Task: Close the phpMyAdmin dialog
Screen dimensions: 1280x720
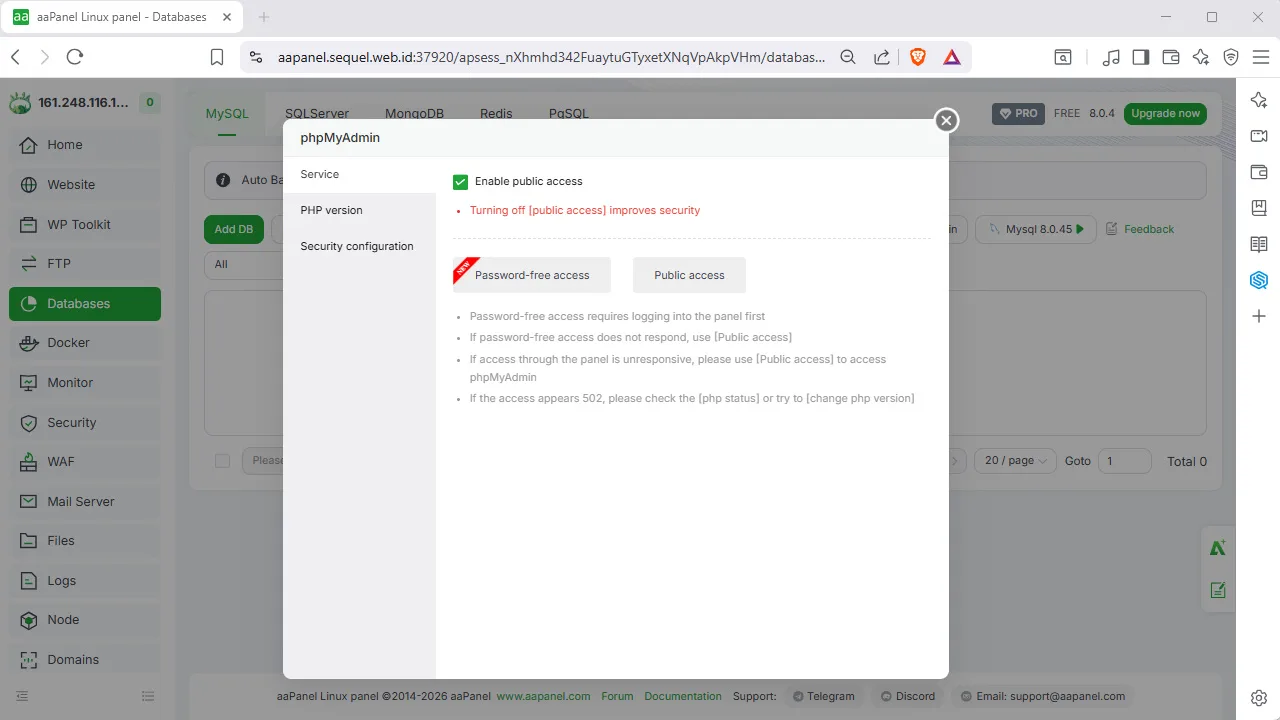Action: tap(946, 120)
